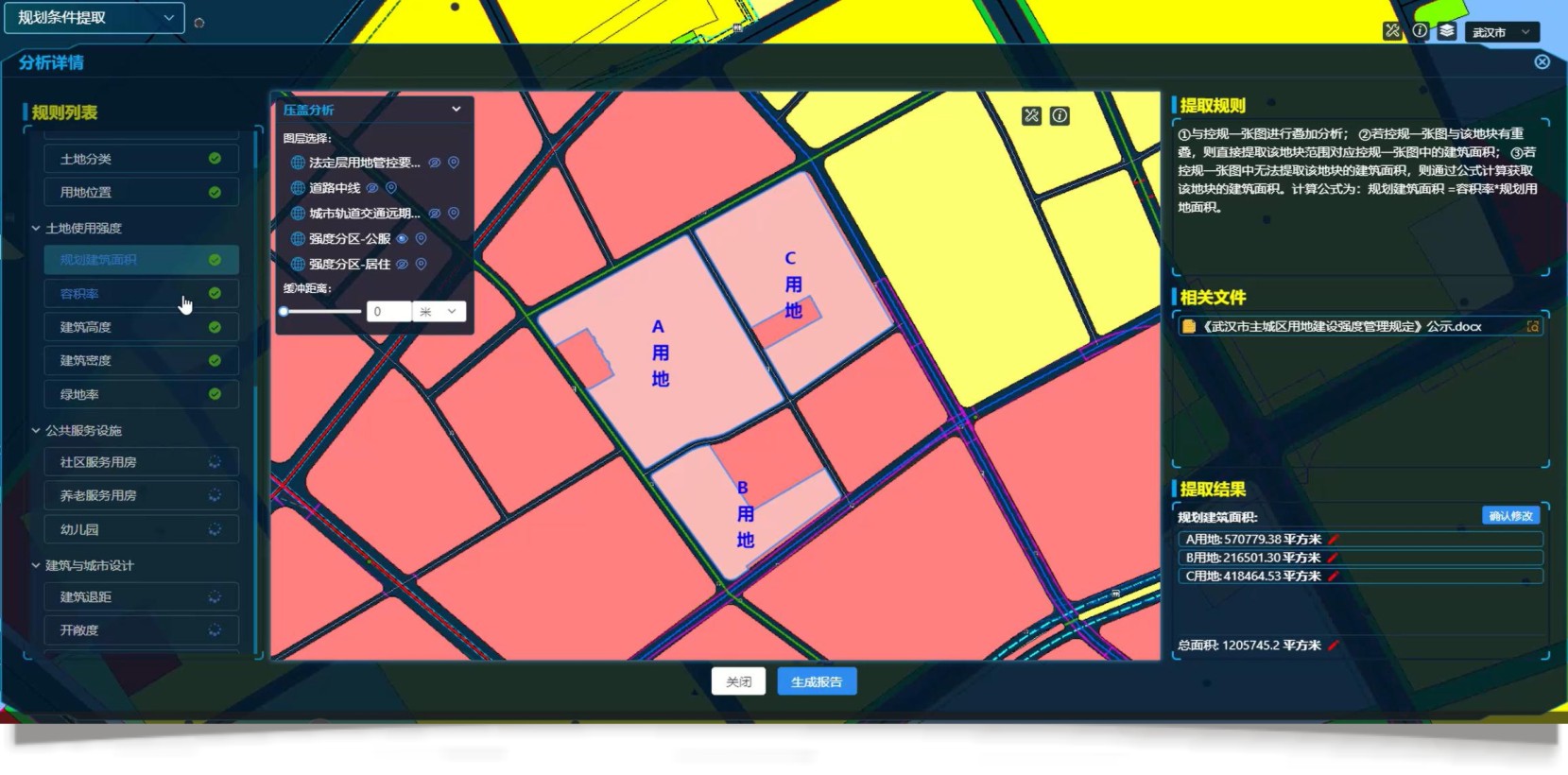Click the locate pin for 强度分区-居住
Image resolution: width=1568 pixels, height=775 pixels.
pyautogui.click(x=422, y=265)
